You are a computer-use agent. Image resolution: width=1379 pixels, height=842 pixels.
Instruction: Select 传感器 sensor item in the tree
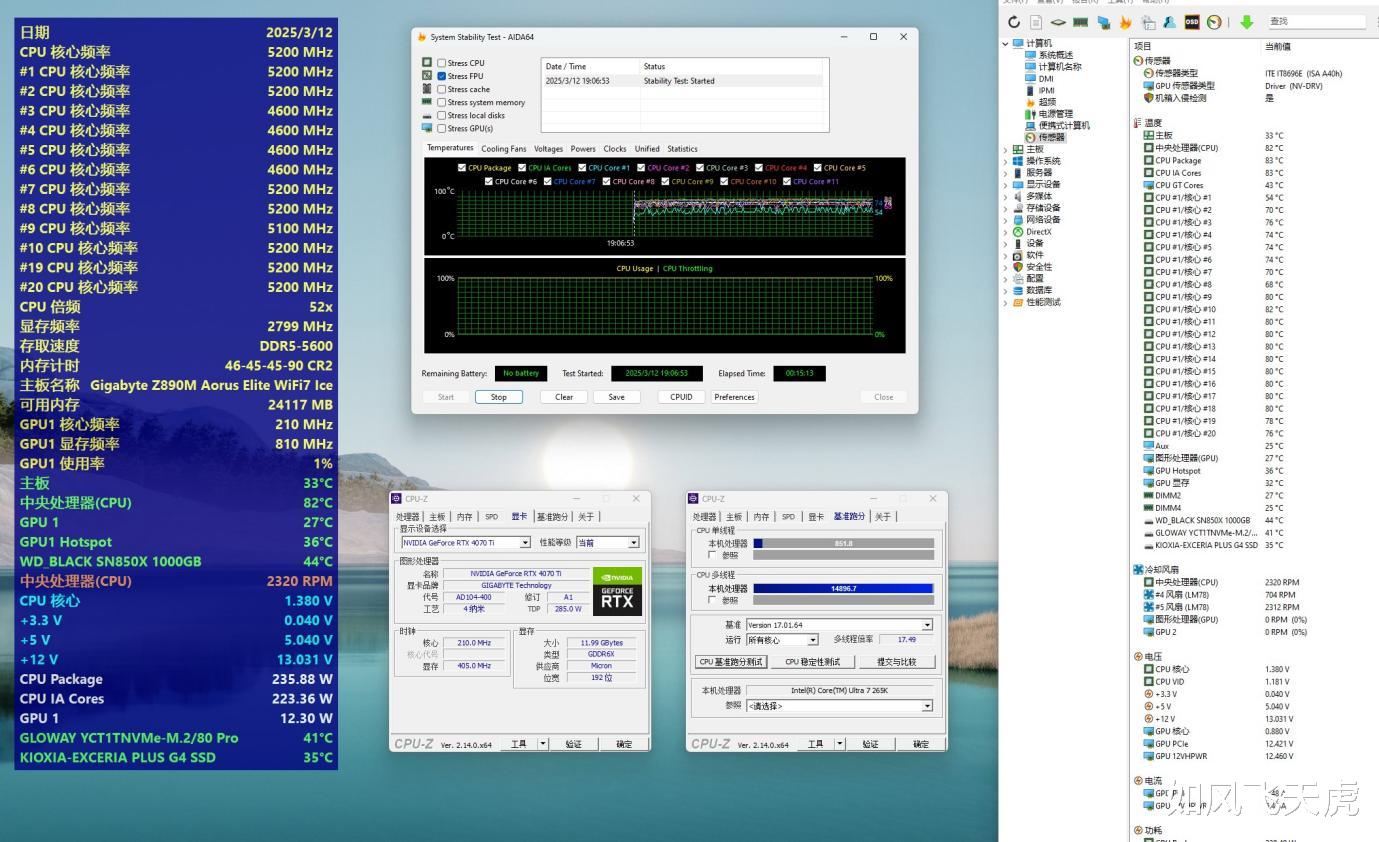1051,137
